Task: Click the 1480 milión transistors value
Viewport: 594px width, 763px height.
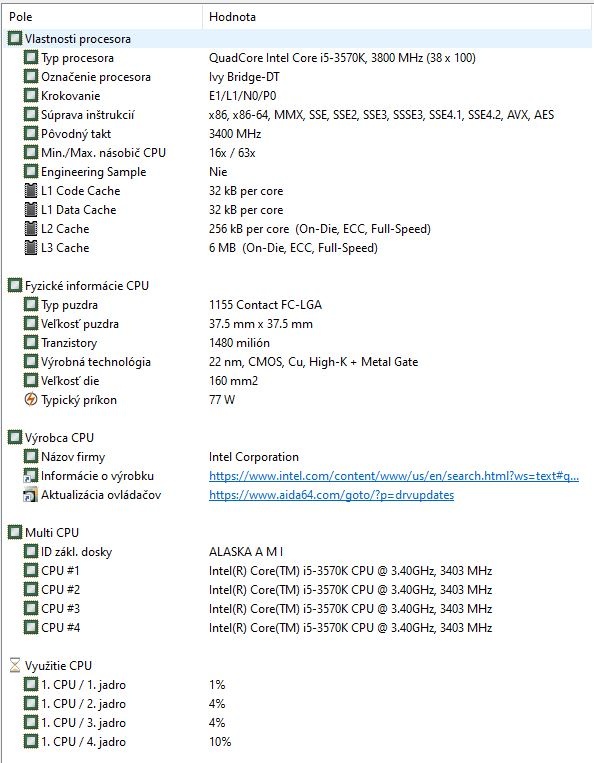Action: pos(239,343)
